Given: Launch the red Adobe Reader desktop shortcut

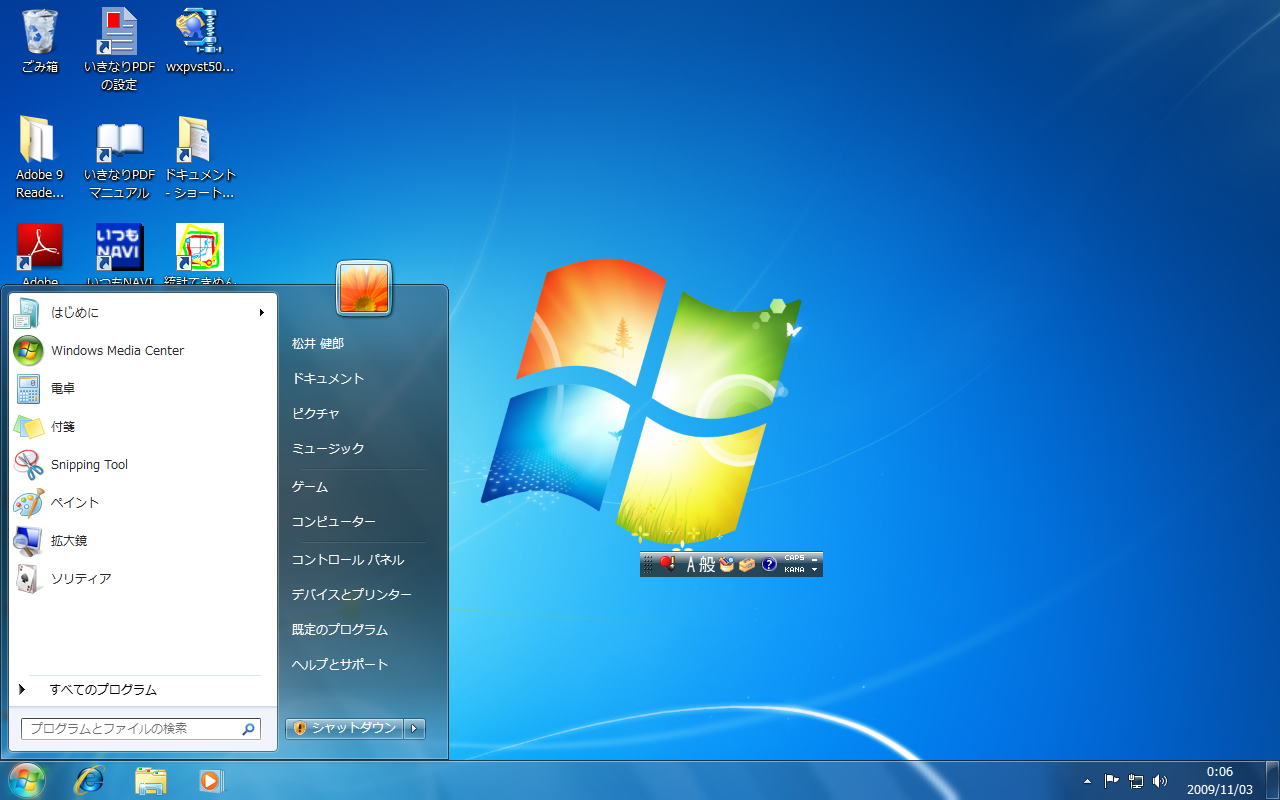Looking at the screenshot, I should click(x=40, y=247).
